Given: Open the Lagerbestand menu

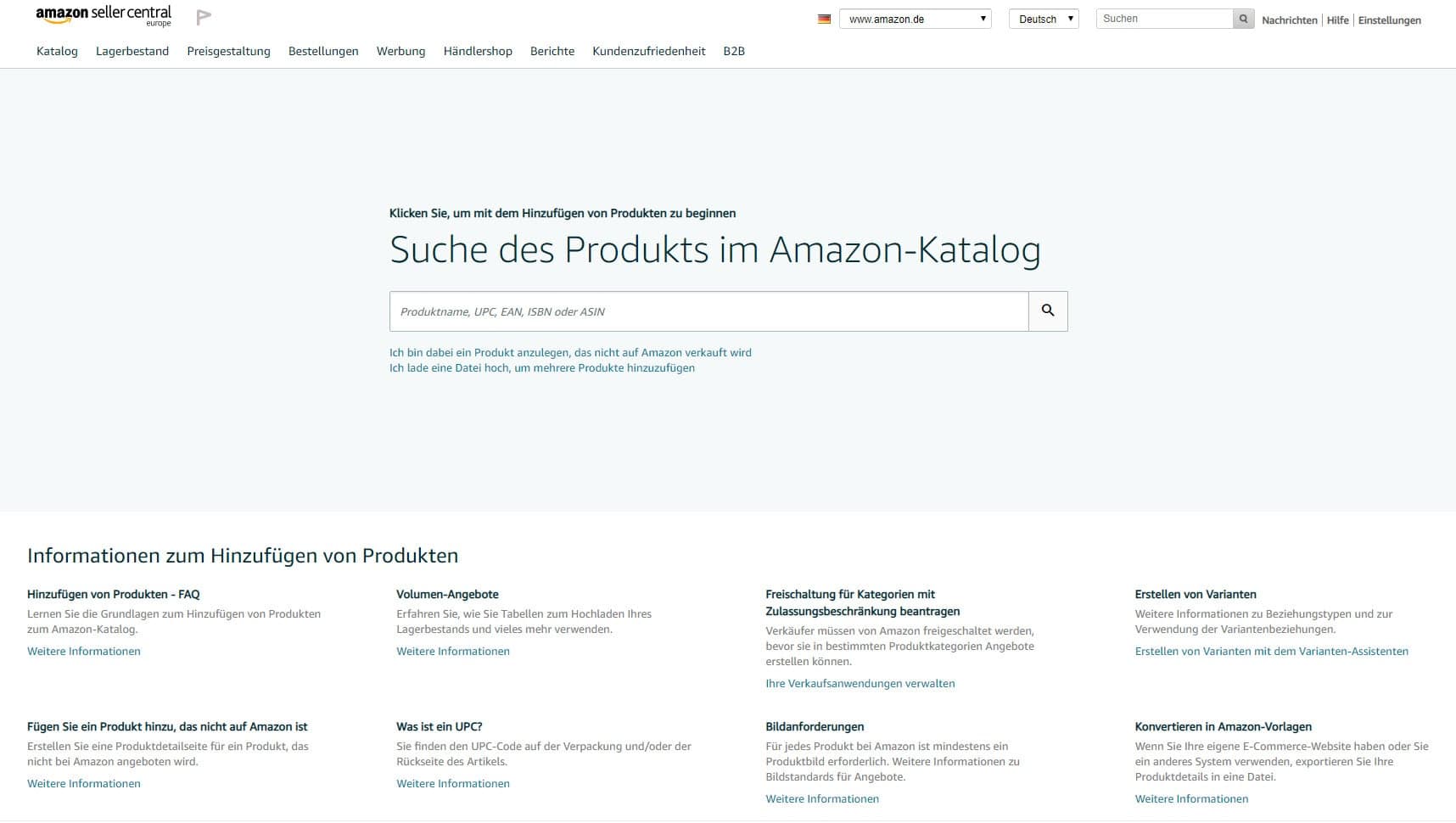Looking at the screenshot, I should (132, 51).
